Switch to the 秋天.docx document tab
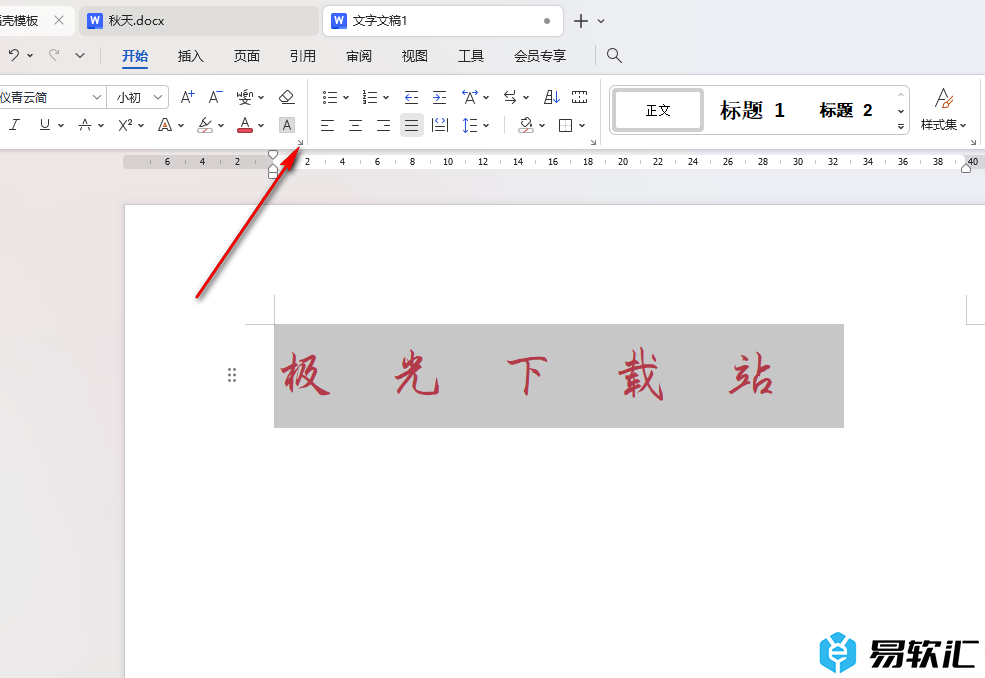This screenshot has height=678, width=985. (199, 21)
